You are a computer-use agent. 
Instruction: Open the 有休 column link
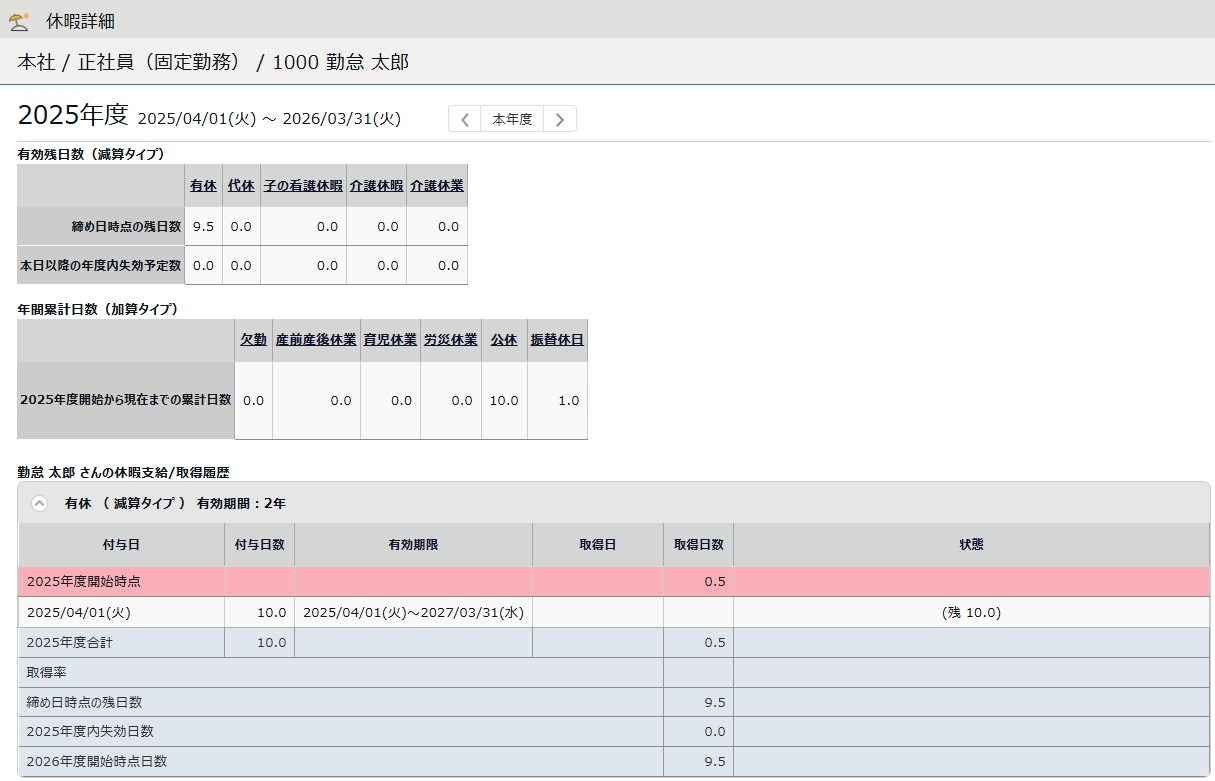203,186
